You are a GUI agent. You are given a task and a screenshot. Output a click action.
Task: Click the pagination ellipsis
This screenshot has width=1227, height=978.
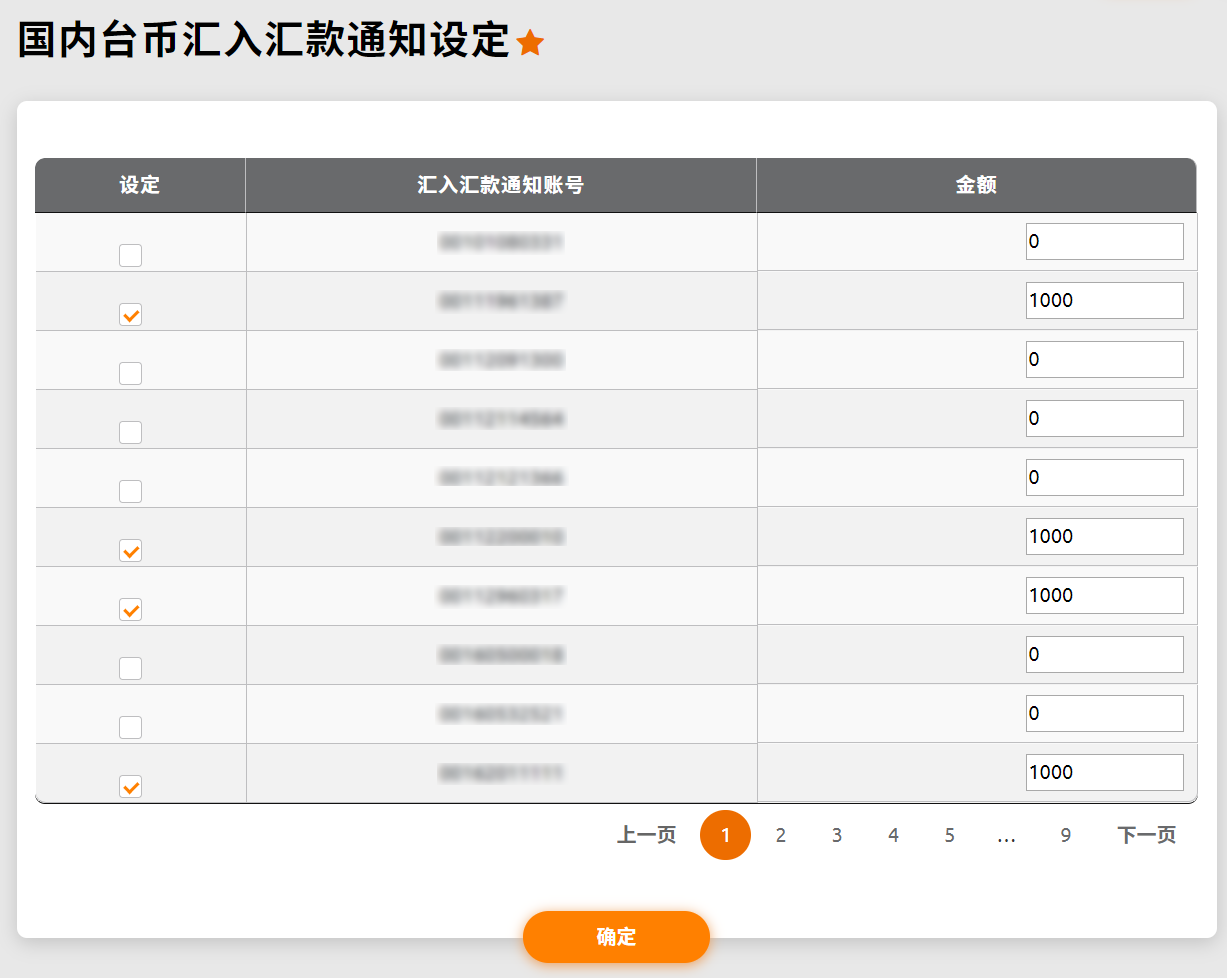point(1007,835)
